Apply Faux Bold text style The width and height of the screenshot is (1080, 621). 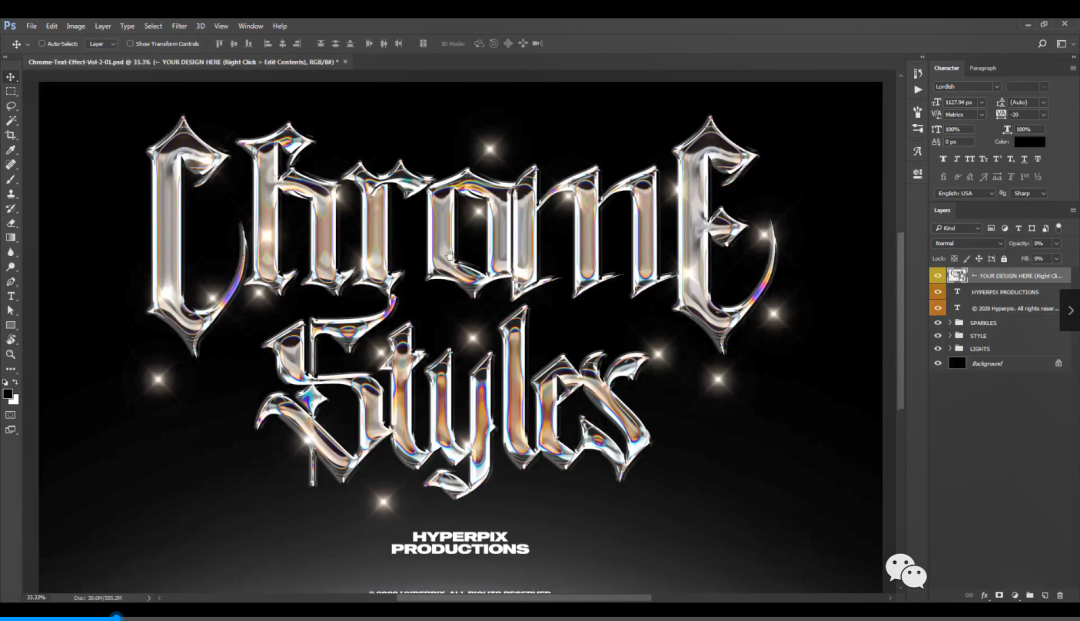[x=943, y=159]
